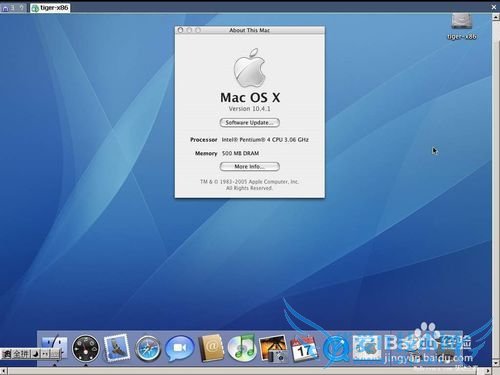The image size is (500, 375).
Task: Close the viewer using top-right X
Action: tap(494, 7)
